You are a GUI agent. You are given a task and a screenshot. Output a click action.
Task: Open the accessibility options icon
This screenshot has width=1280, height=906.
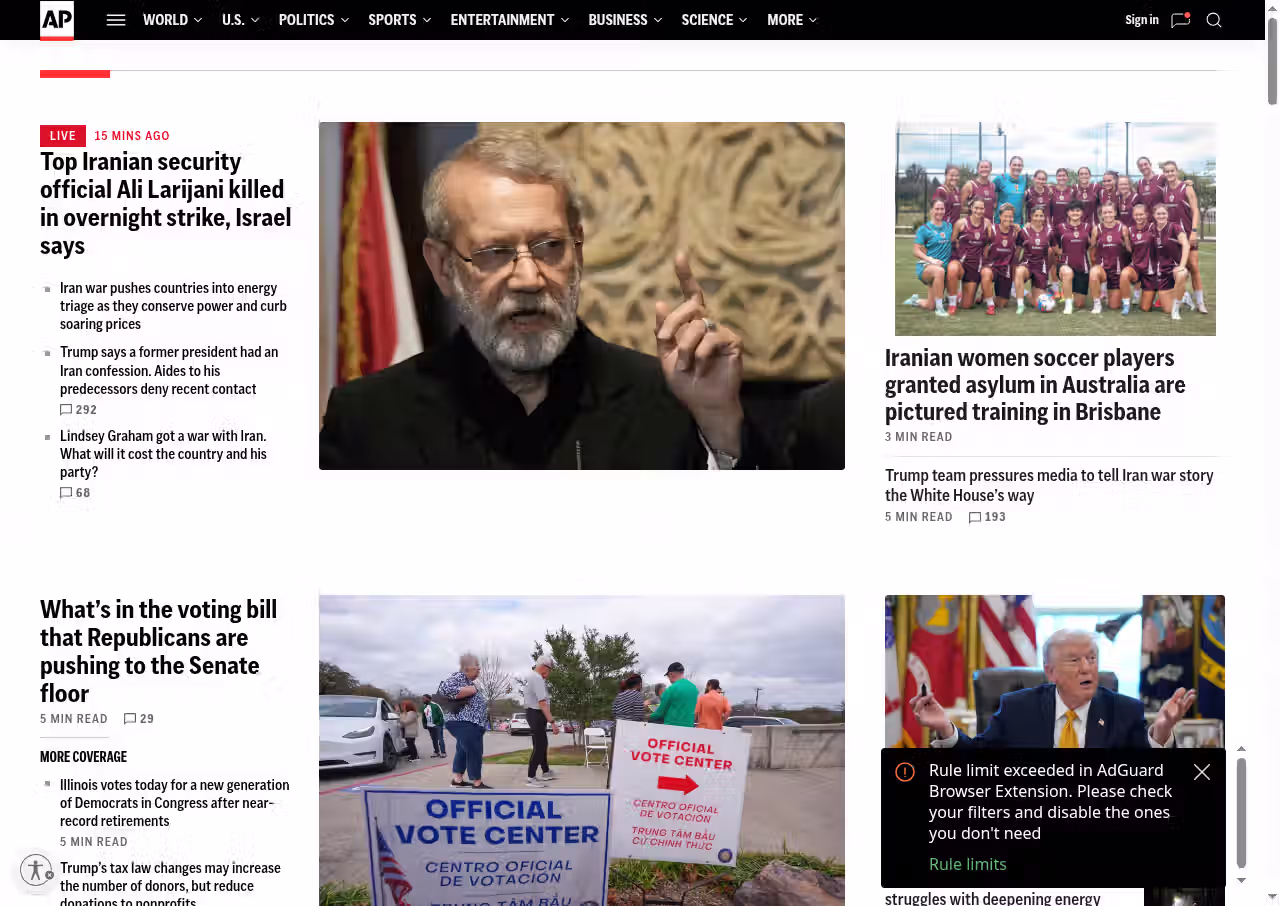coord(36,870)
